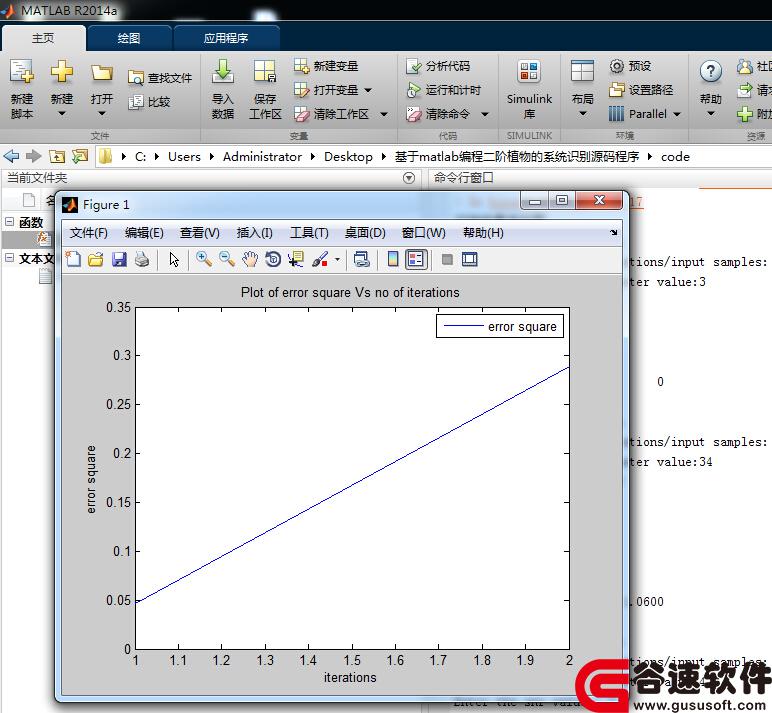Click the Help (帮助) question mark icon
The image size is (772, 713).
710,72
